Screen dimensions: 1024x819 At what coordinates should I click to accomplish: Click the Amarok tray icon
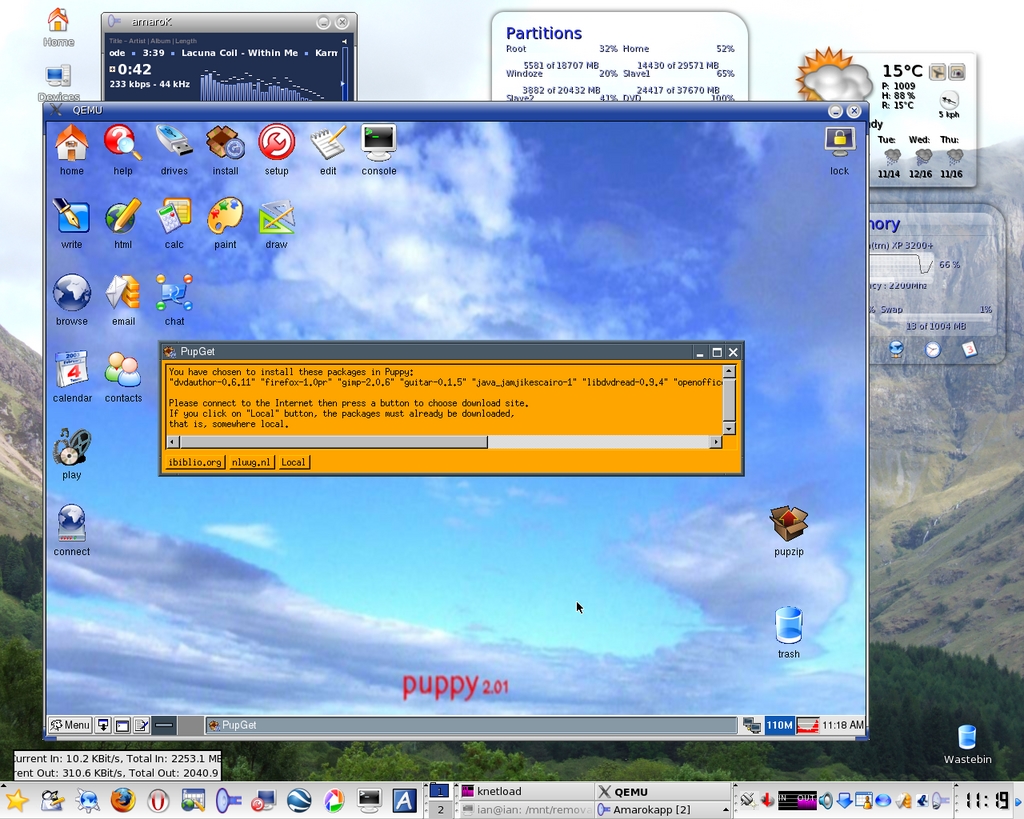pos(940,800)
